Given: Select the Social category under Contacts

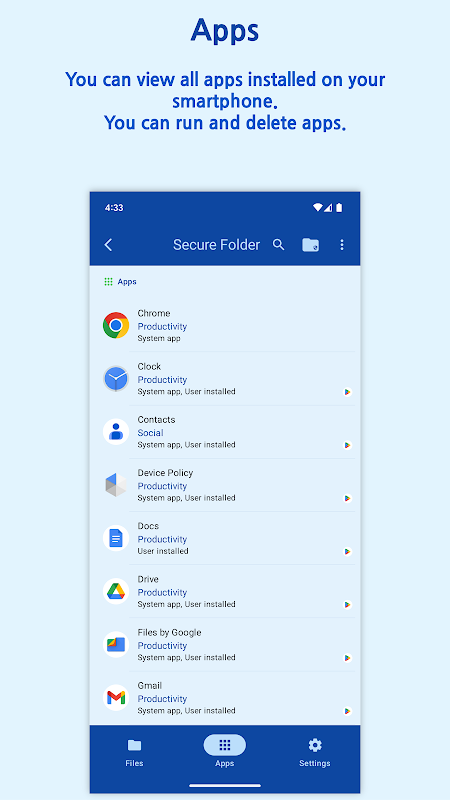Looking at the screenshot, I should coord(151,433).
